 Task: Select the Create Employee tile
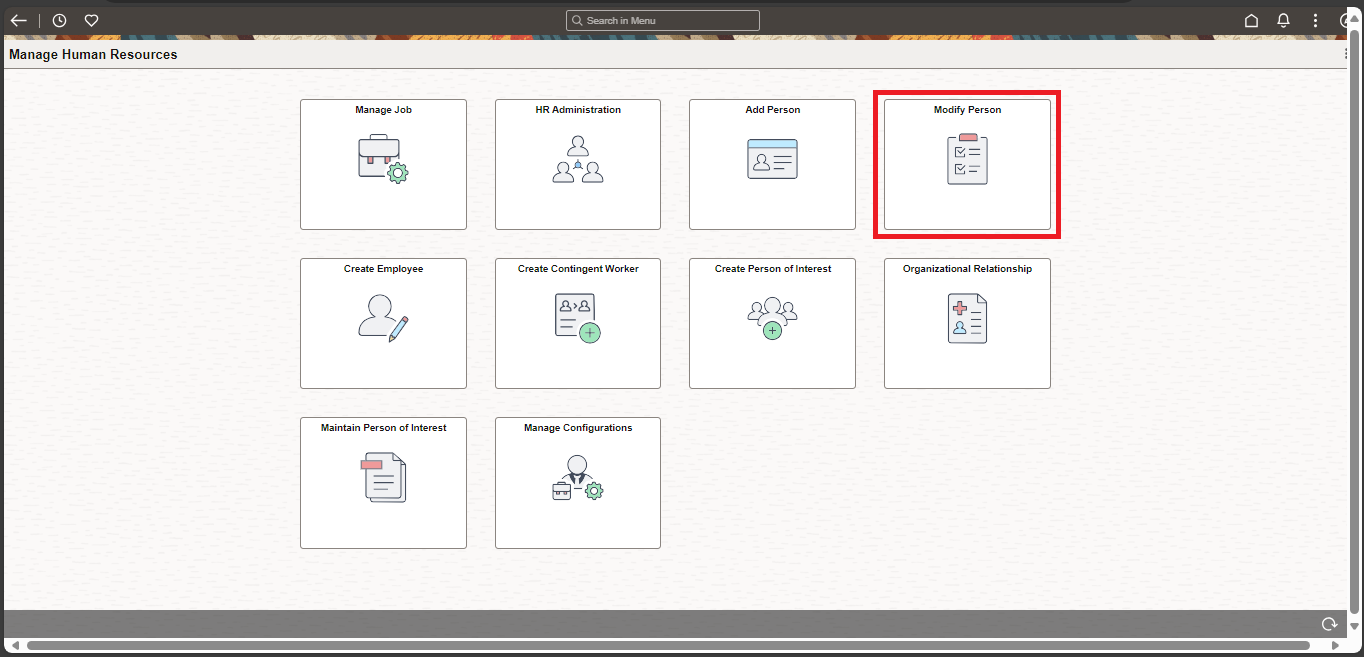(x=383, y=323)
